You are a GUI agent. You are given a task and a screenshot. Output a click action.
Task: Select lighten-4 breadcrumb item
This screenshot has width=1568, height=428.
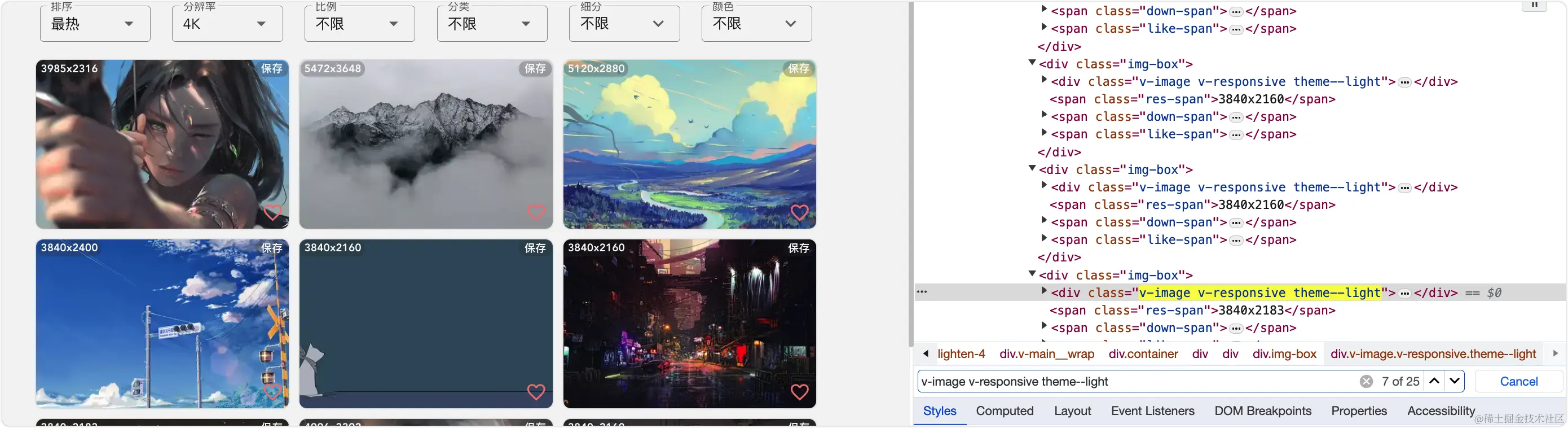coord(961,353)
